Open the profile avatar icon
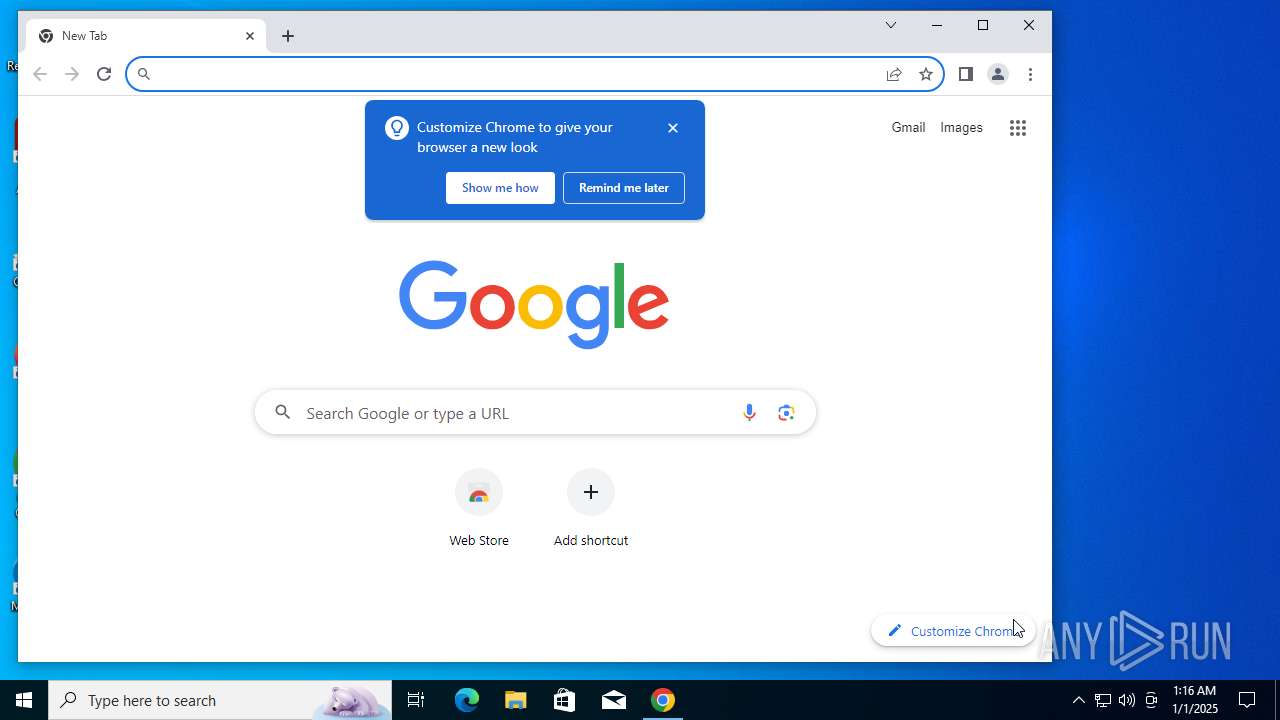1280x720 pixels. (998, 74)
